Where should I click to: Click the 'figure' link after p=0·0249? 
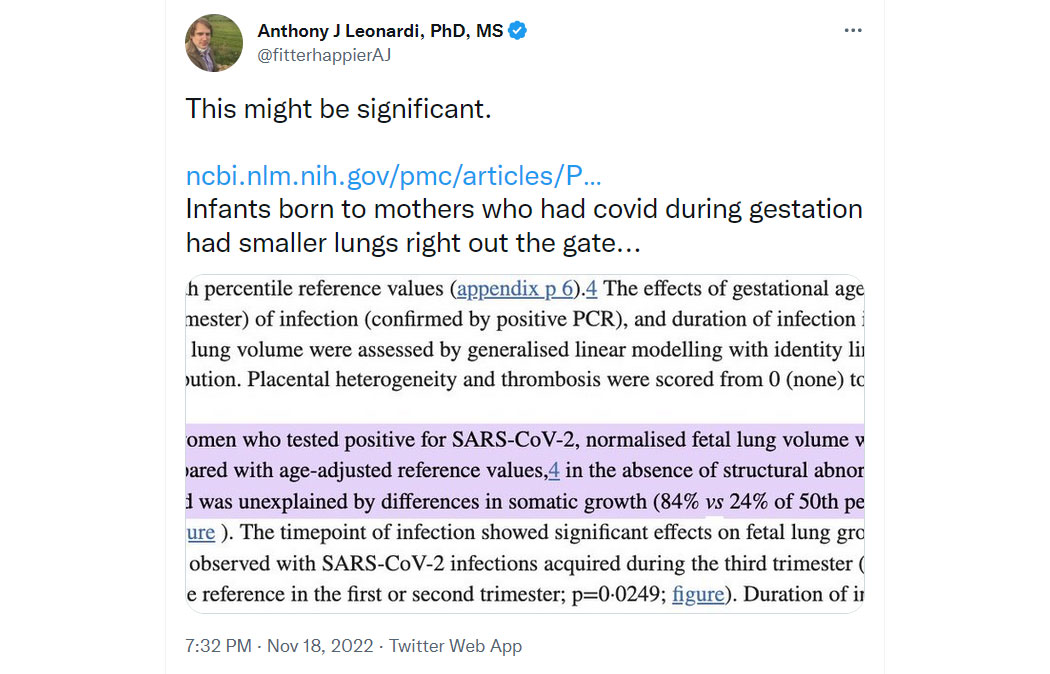698,594
